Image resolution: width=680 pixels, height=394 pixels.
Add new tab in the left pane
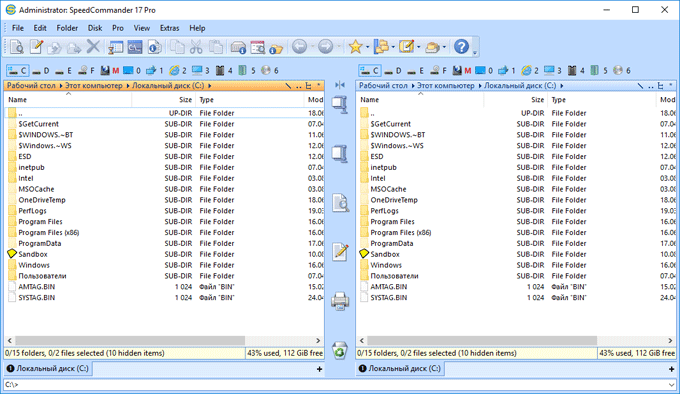pyautogui.click(x=319, y=369)
